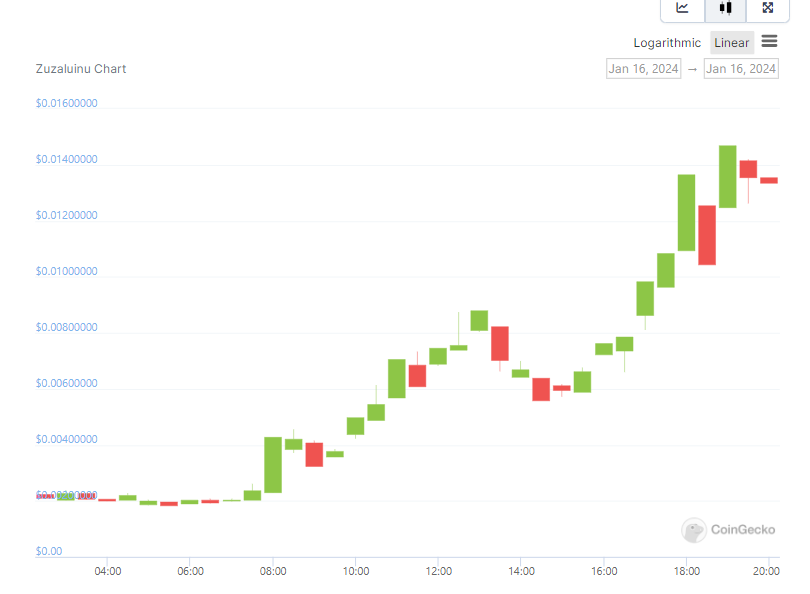This screenshot has height=594, width=810.
Task: Open the chart hamburger context menu
Action: point(769,41)
